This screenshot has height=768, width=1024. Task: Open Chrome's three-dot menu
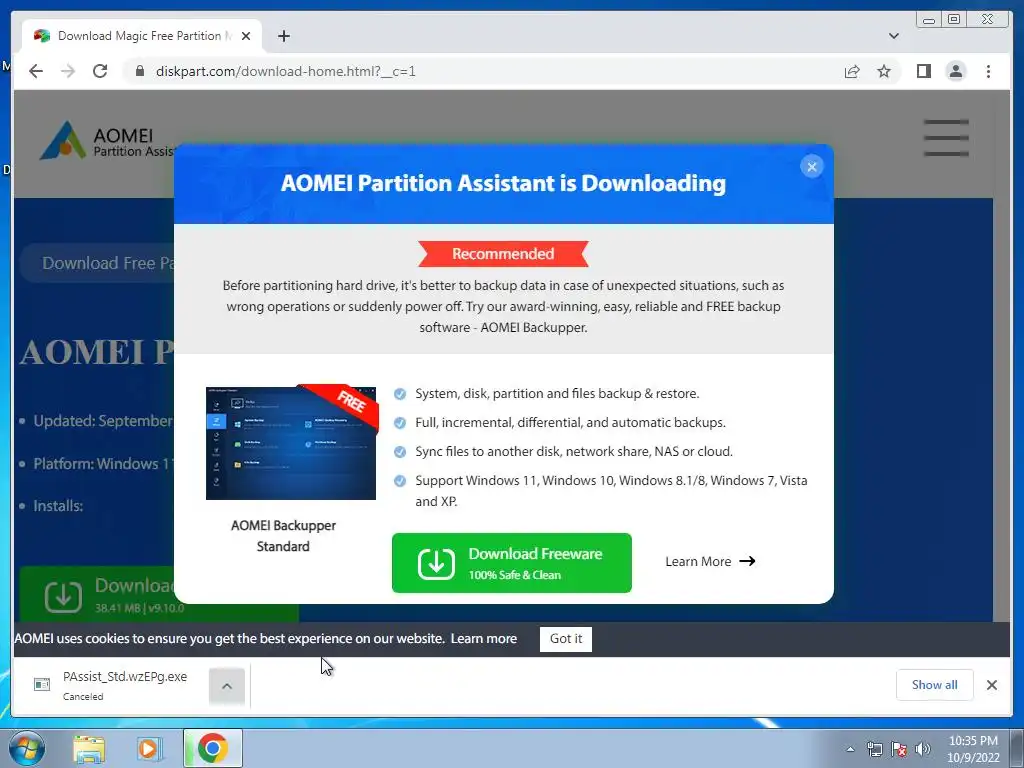tap(988, 71)
